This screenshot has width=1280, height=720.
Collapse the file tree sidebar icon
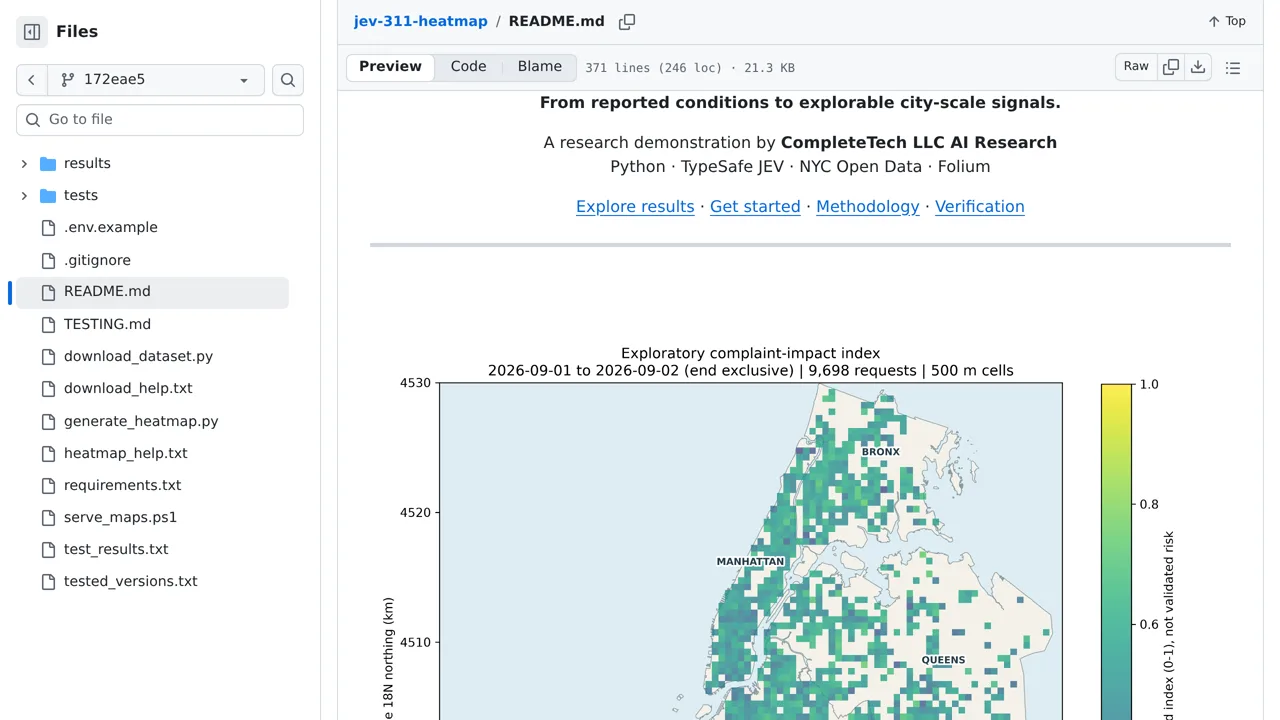click(x=32, y=32)
